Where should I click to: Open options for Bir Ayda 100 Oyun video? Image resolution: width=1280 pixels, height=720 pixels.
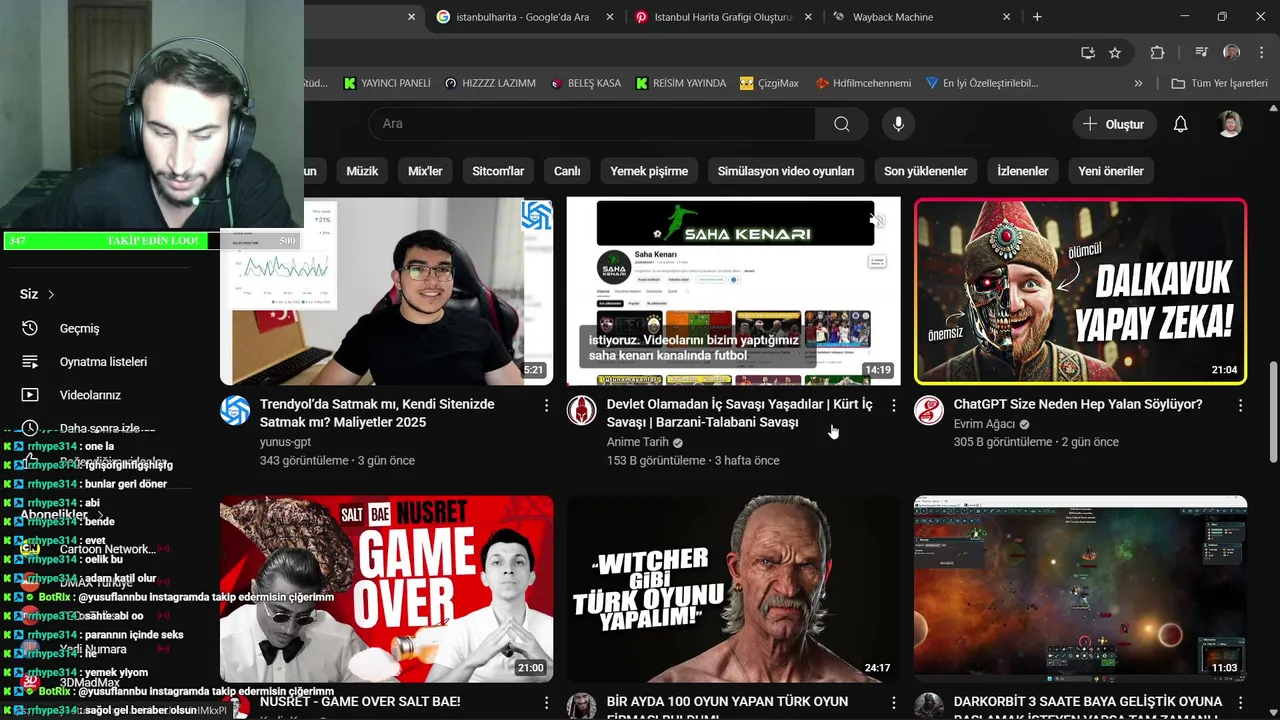coord(893,703)
